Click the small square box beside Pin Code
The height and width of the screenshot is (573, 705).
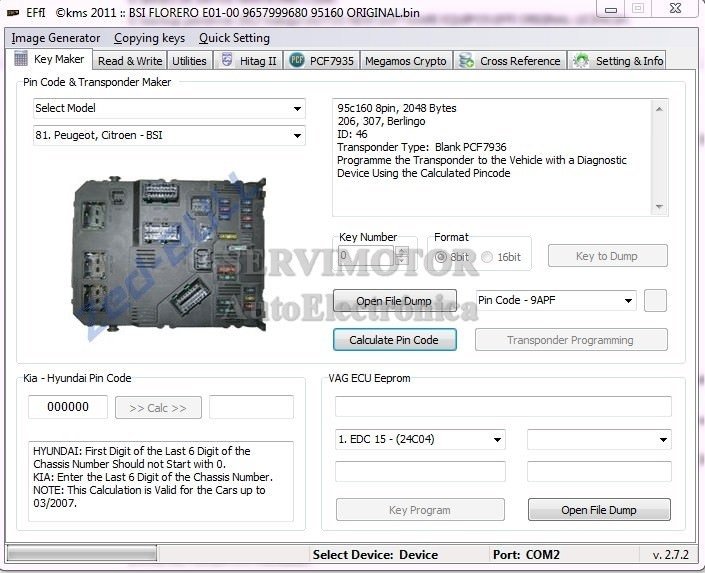tap(655, 300)
